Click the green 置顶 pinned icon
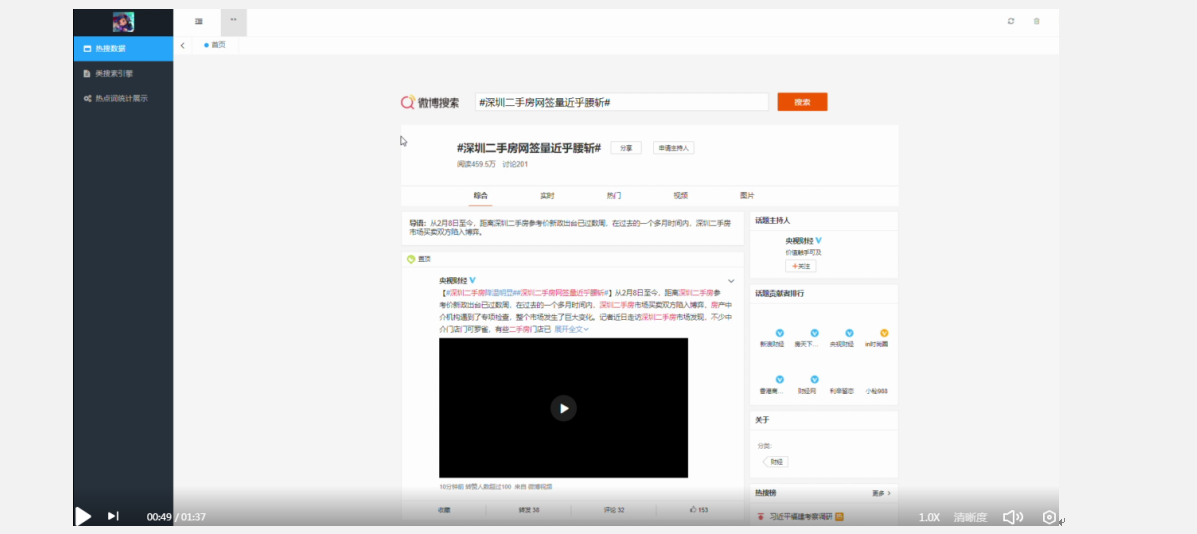1197x534 pixels. [411, 259]
